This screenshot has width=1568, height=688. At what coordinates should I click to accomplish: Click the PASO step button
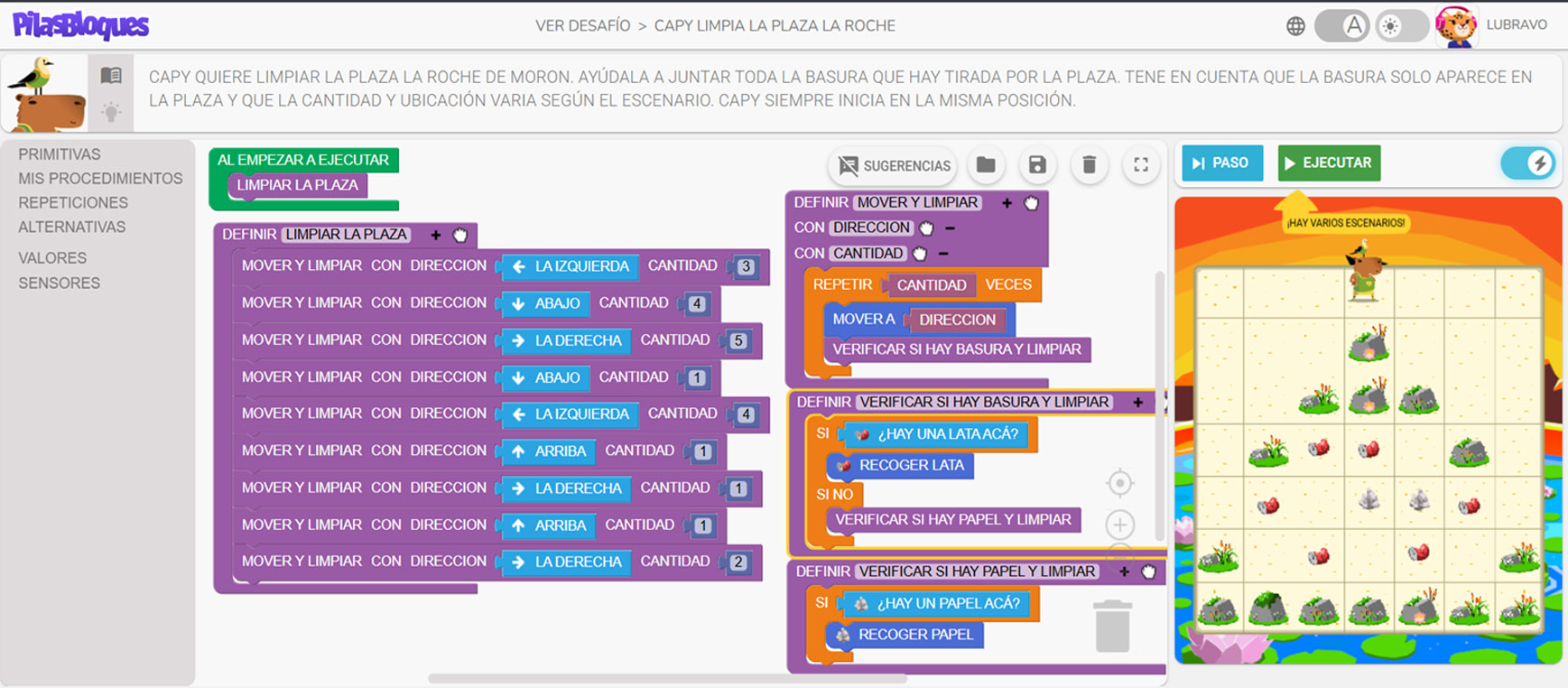(1222, 163)
